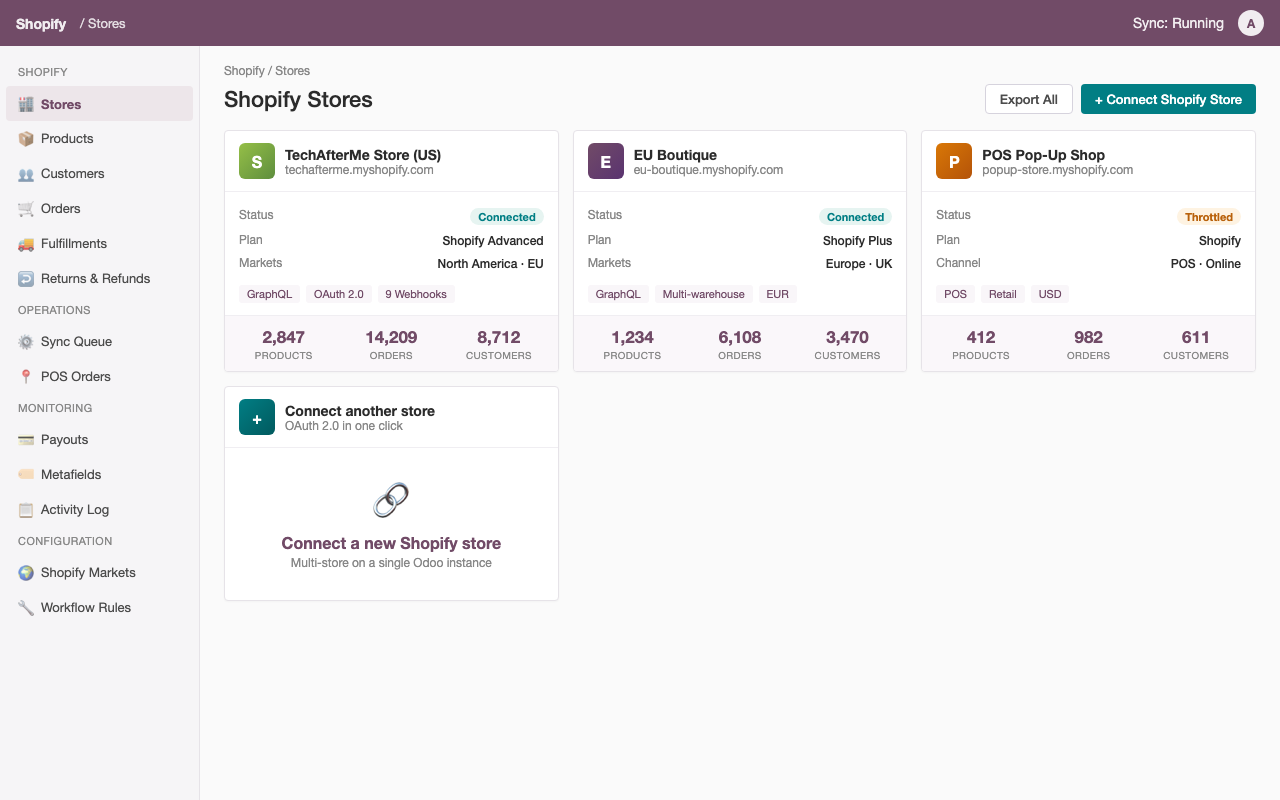
Task: Click the Orders cart icon
Action: tap(26, 209)
